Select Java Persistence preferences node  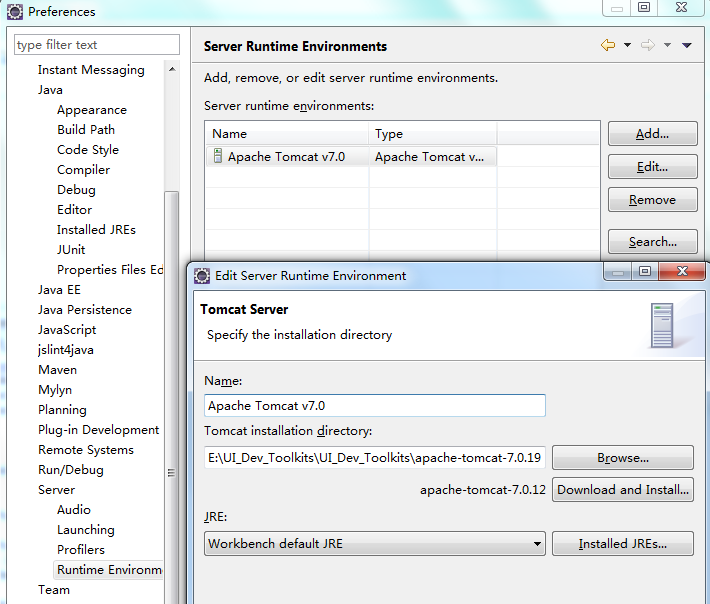tap(85, 310)
